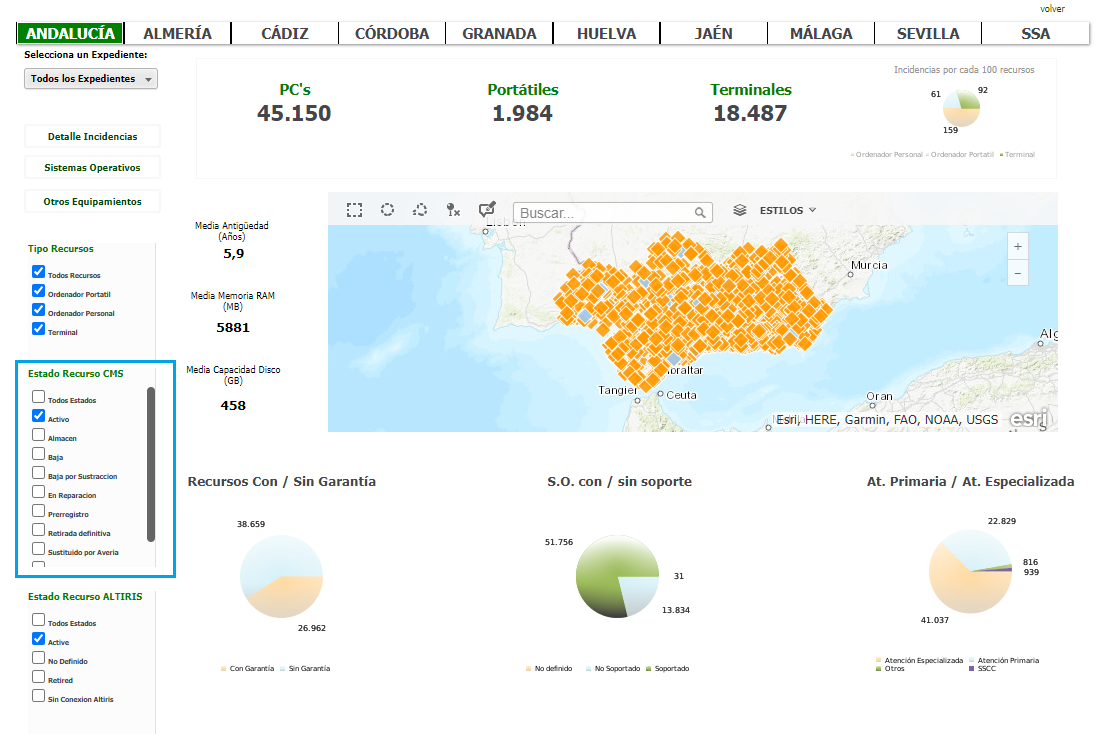Switch to the SSA tab
The image size is (1101, 734).
[1036, 33]
